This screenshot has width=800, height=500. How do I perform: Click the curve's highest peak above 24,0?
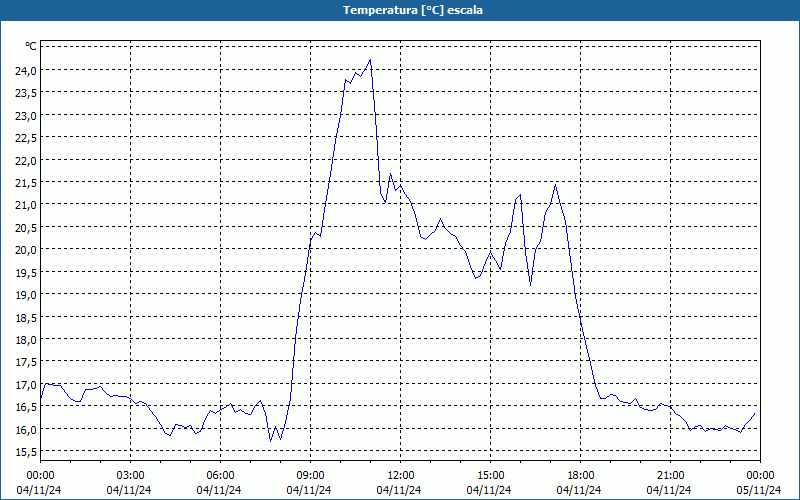[370, 60]
